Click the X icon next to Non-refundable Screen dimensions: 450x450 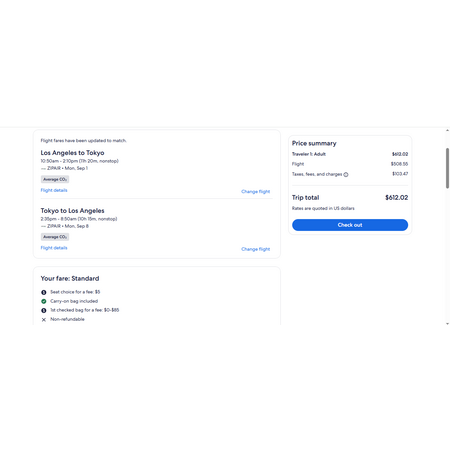44,320
